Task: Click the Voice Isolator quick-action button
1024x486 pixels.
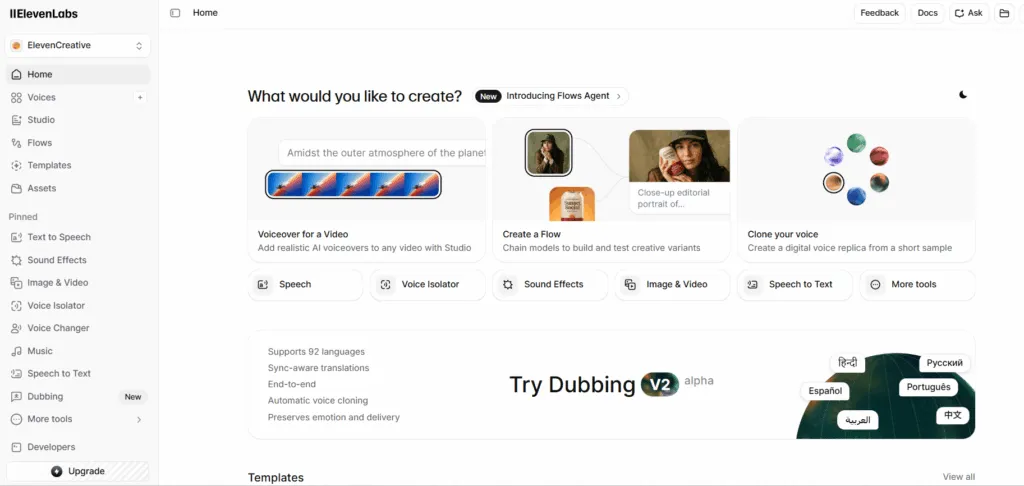Action: pos(428,285)
